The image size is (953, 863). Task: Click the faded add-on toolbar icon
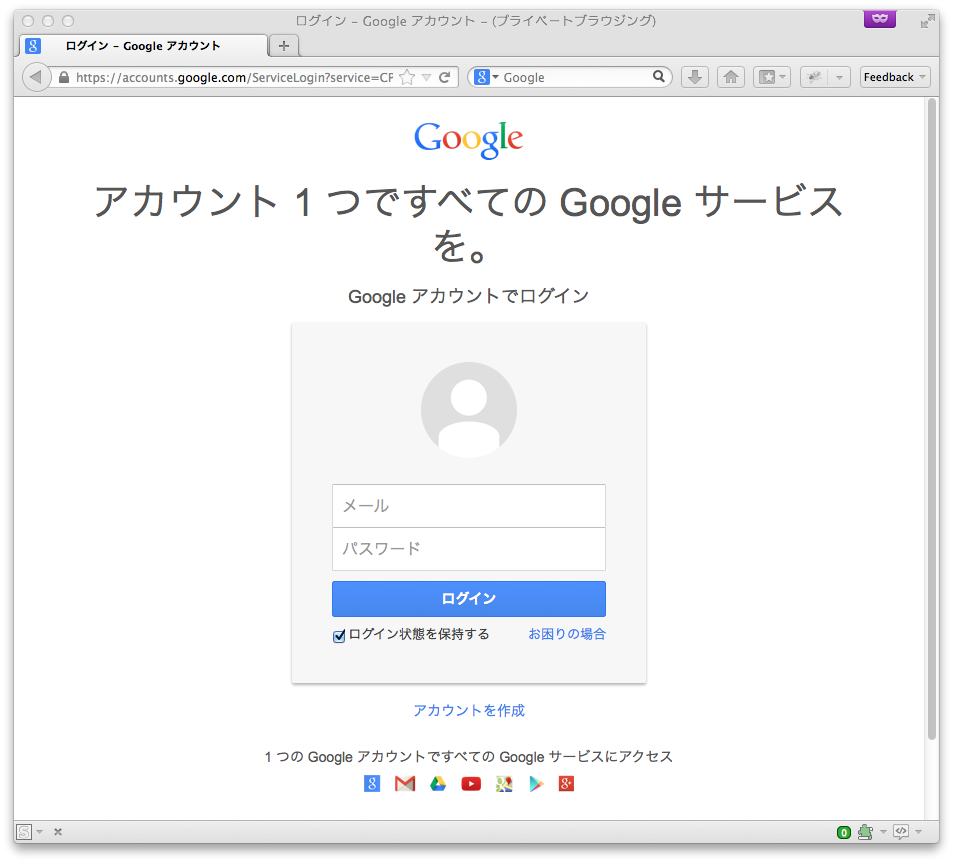pyautogui.click(x=814, y=77)
